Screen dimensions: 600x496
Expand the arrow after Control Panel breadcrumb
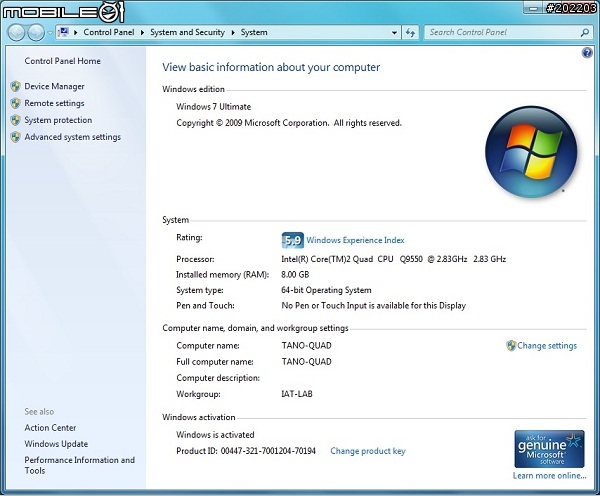(x=142, y=33)
